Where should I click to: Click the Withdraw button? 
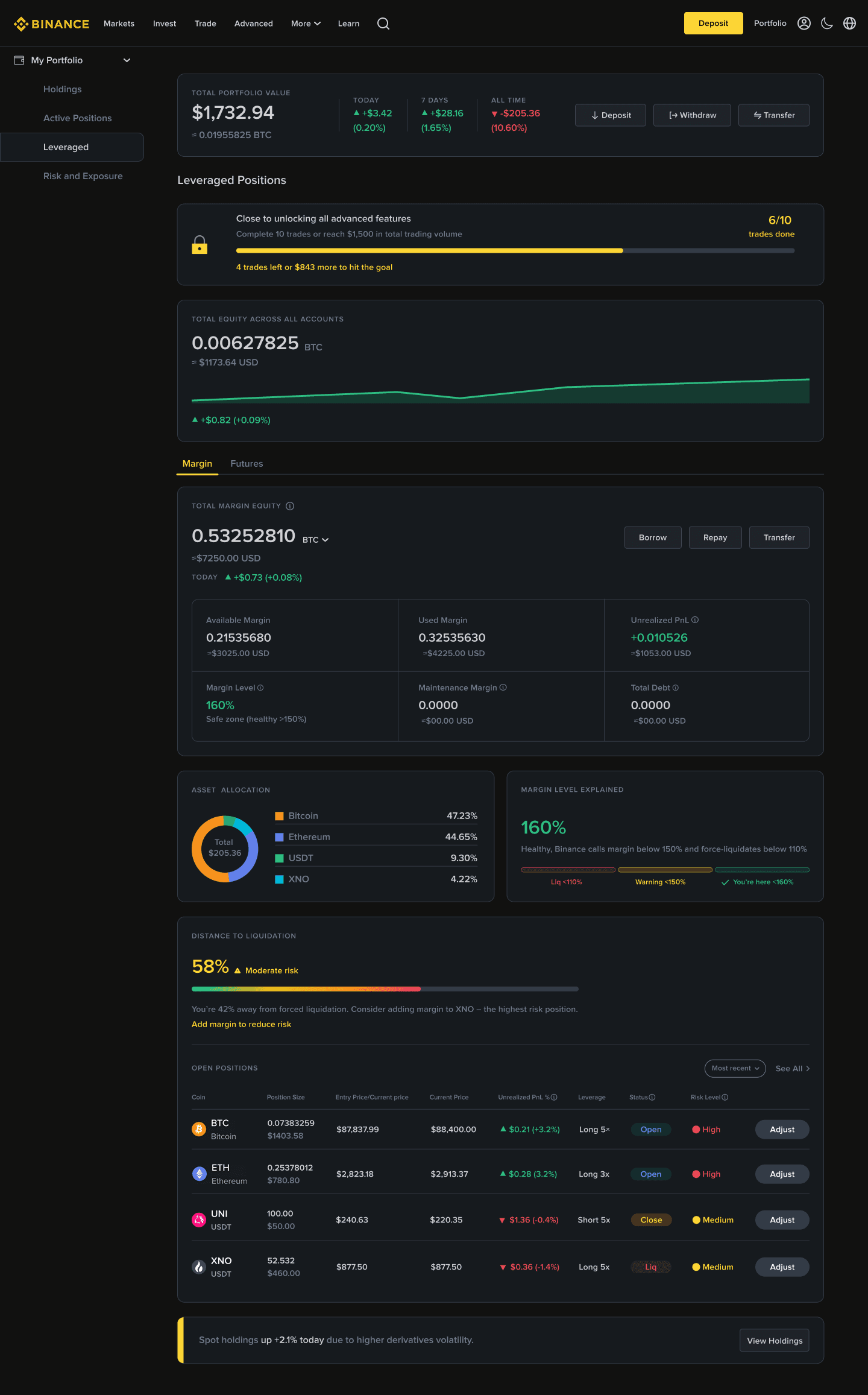692,115
